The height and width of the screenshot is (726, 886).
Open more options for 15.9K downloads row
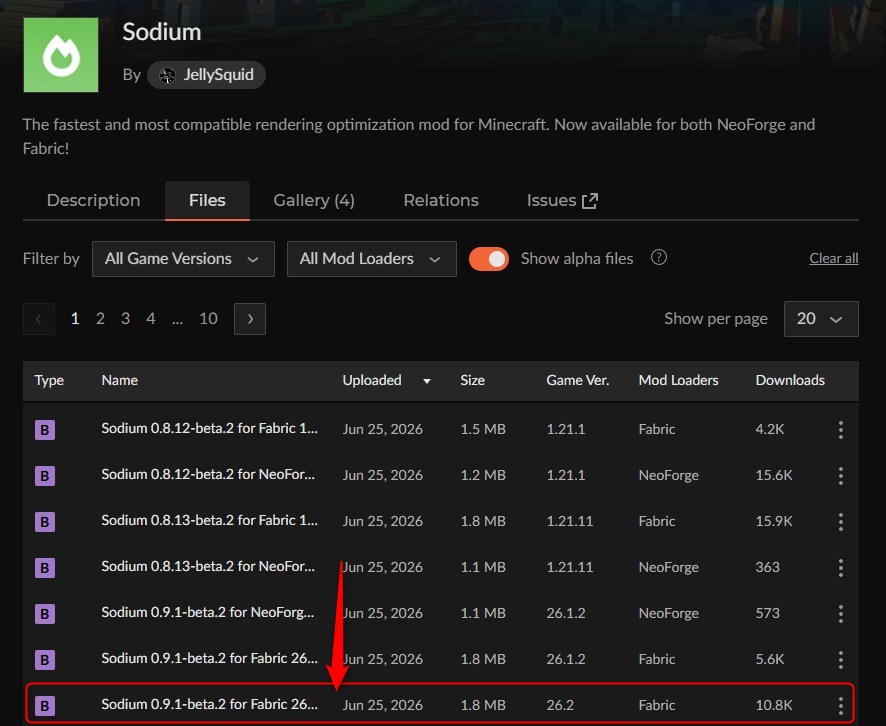[x=841, y=521]
